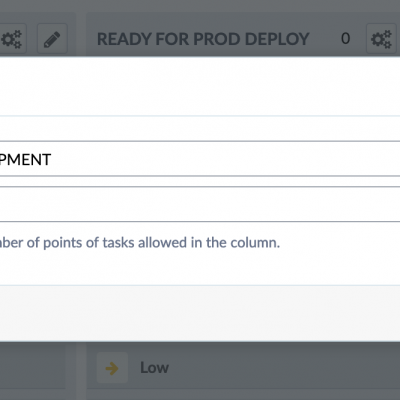Place cursor after PMENT text
The image size is (400, 400).
point(53,159)
